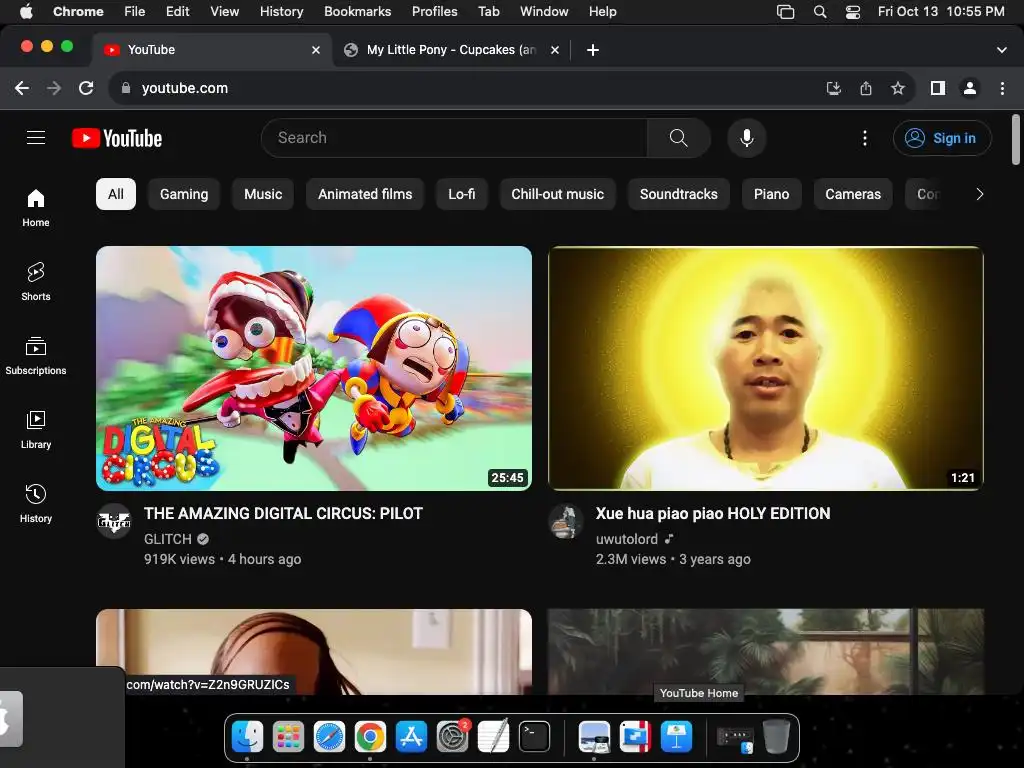Go back with Chrome's back arrow
Viewport: 1024px width, 768px height.
tap(22, 88)
